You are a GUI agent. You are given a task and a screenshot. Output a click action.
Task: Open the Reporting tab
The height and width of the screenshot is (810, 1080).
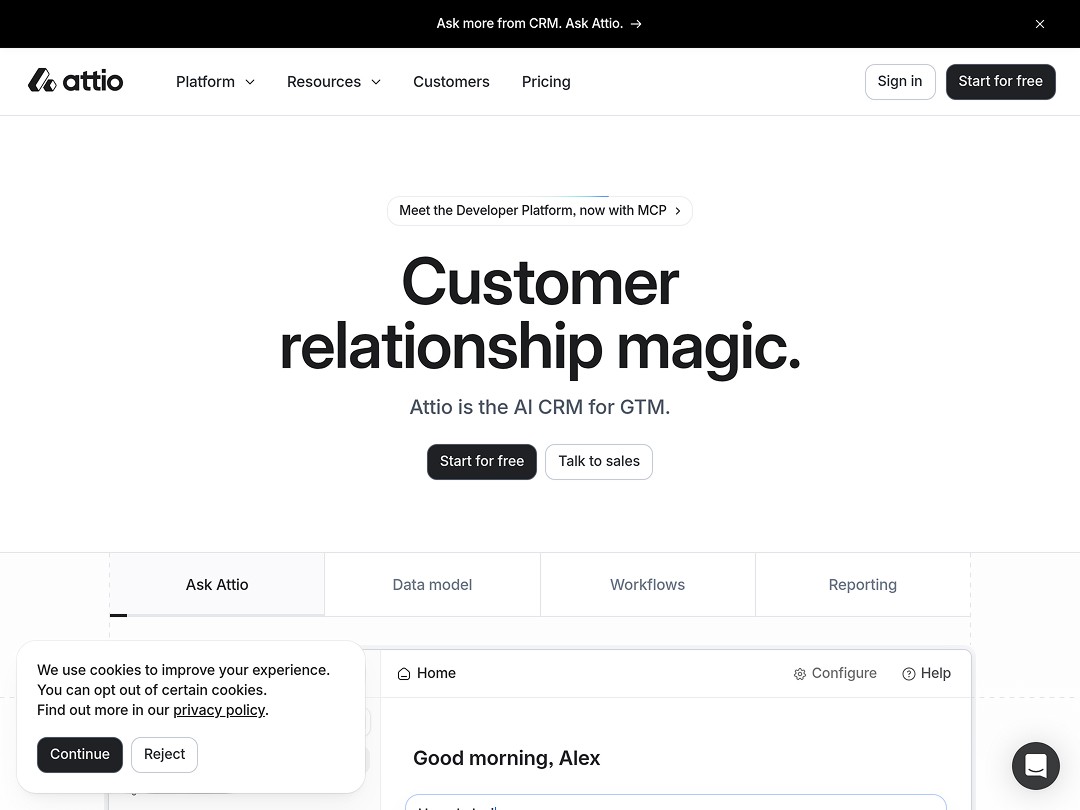click(x=862, y=584)
